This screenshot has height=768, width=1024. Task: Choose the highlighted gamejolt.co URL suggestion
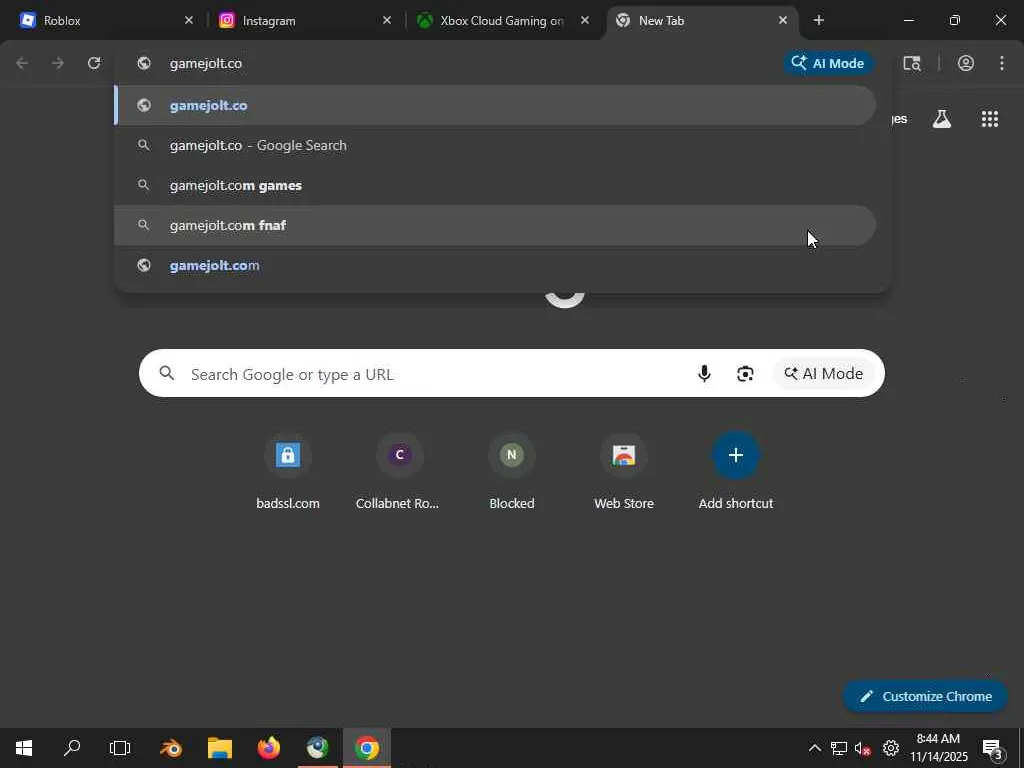(495, 105)
